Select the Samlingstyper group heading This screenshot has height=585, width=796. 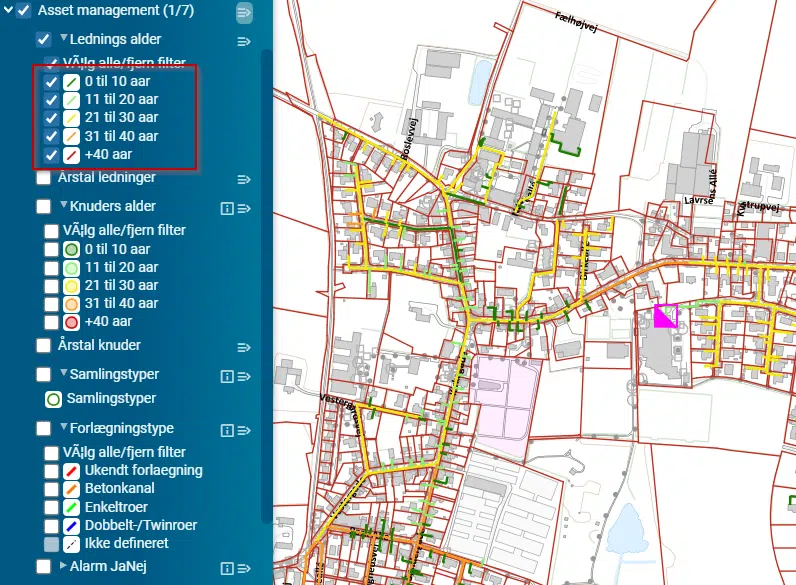[x=114, y=374]
